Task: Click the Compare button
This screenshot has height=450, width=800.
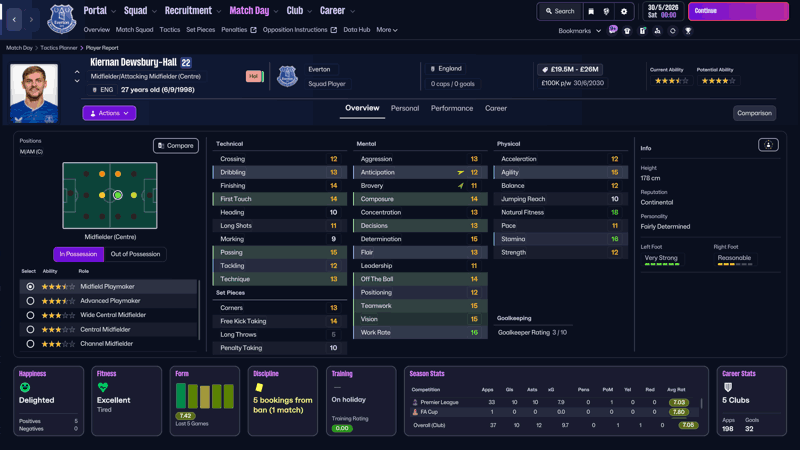Action: (176, 146)
